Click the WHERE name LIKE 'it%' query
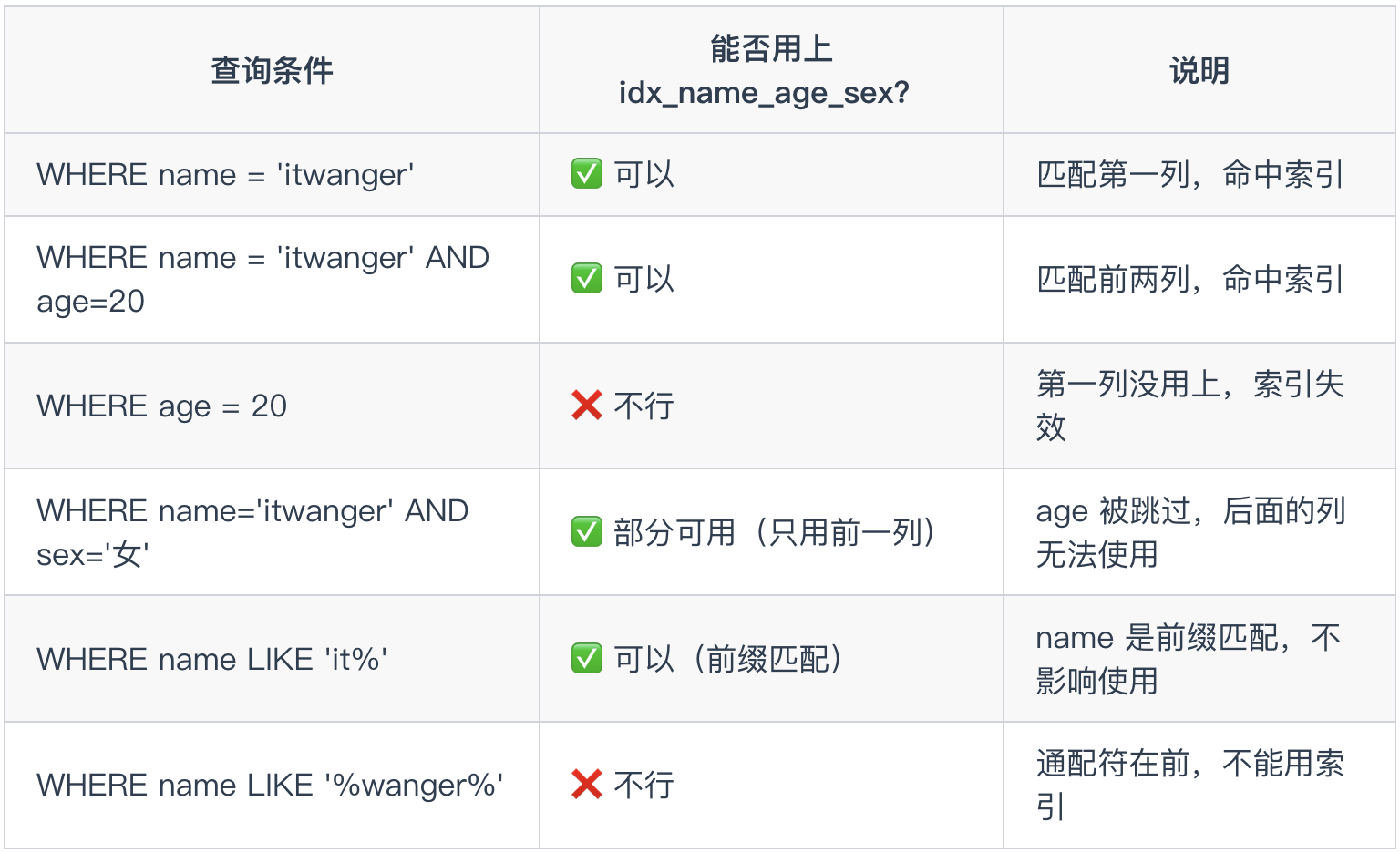This screenshot has width=1400, height=853. [211, 659]
